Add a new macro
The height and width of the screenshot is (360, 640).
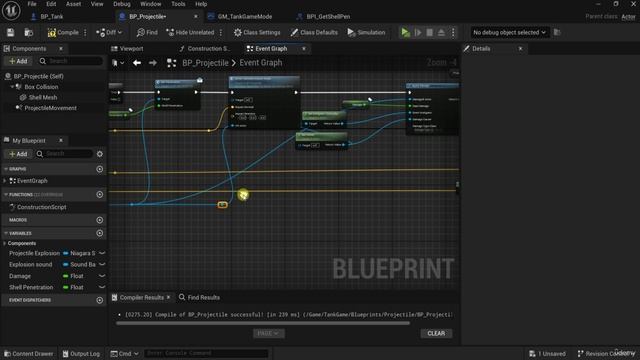[100, 220]
